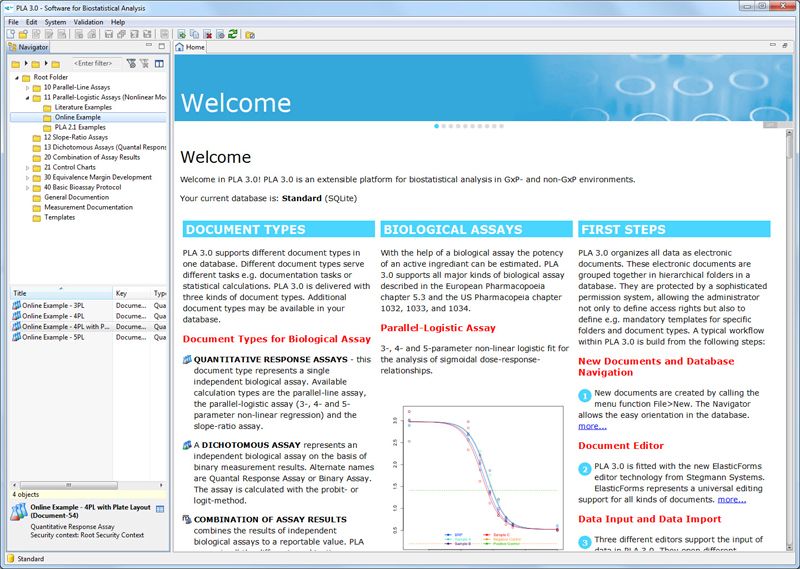The image size is (800, 569).
Task: Expand the 30 Equivalence Margin Development folder
Action: coord(28,178)
